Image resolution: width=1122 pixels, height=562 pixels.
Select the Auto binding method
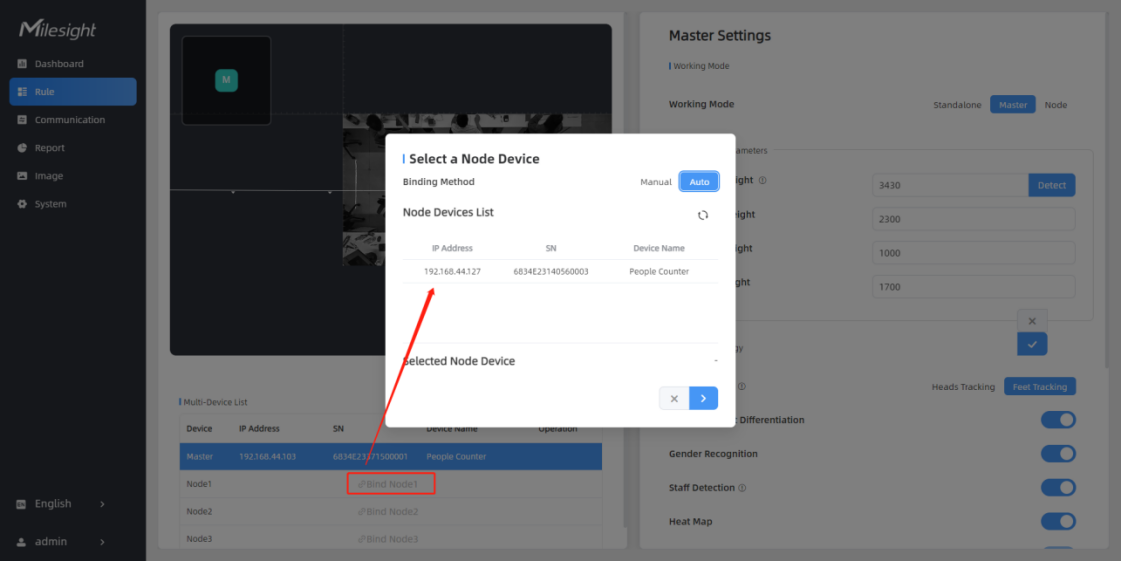699,182
